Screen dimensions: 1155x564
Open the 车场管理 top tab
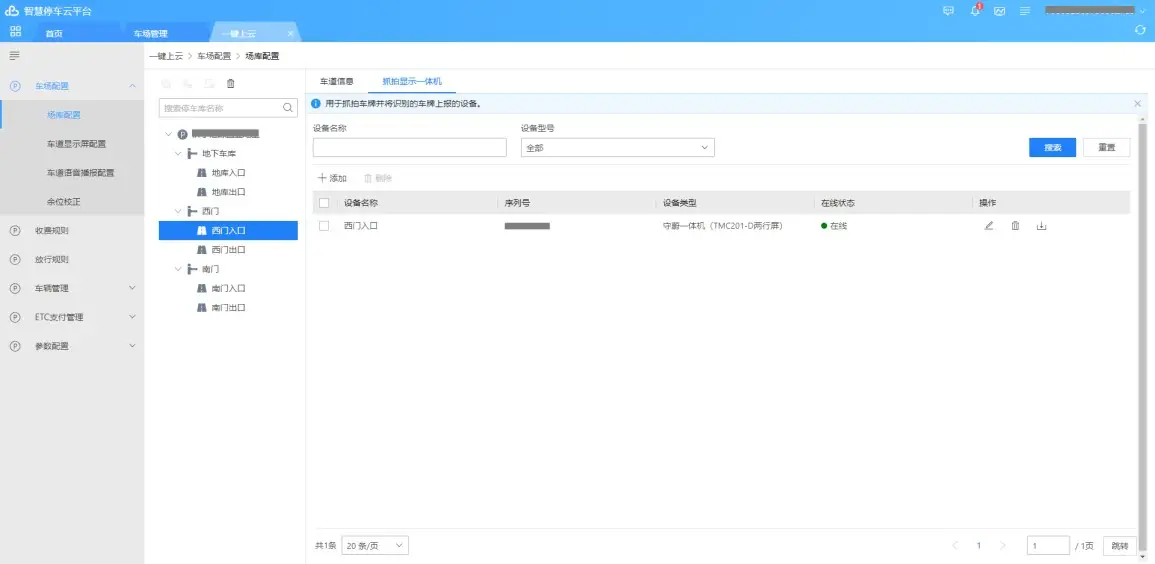click(151, 34)
